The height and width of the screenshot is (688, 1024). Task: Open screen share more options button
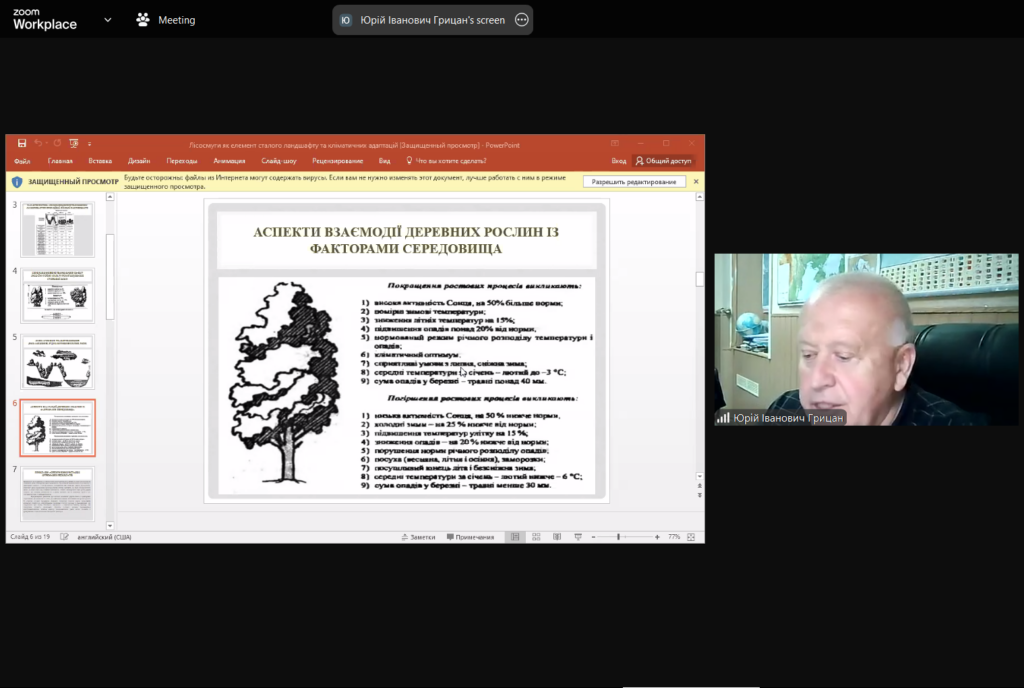[521, 20]
